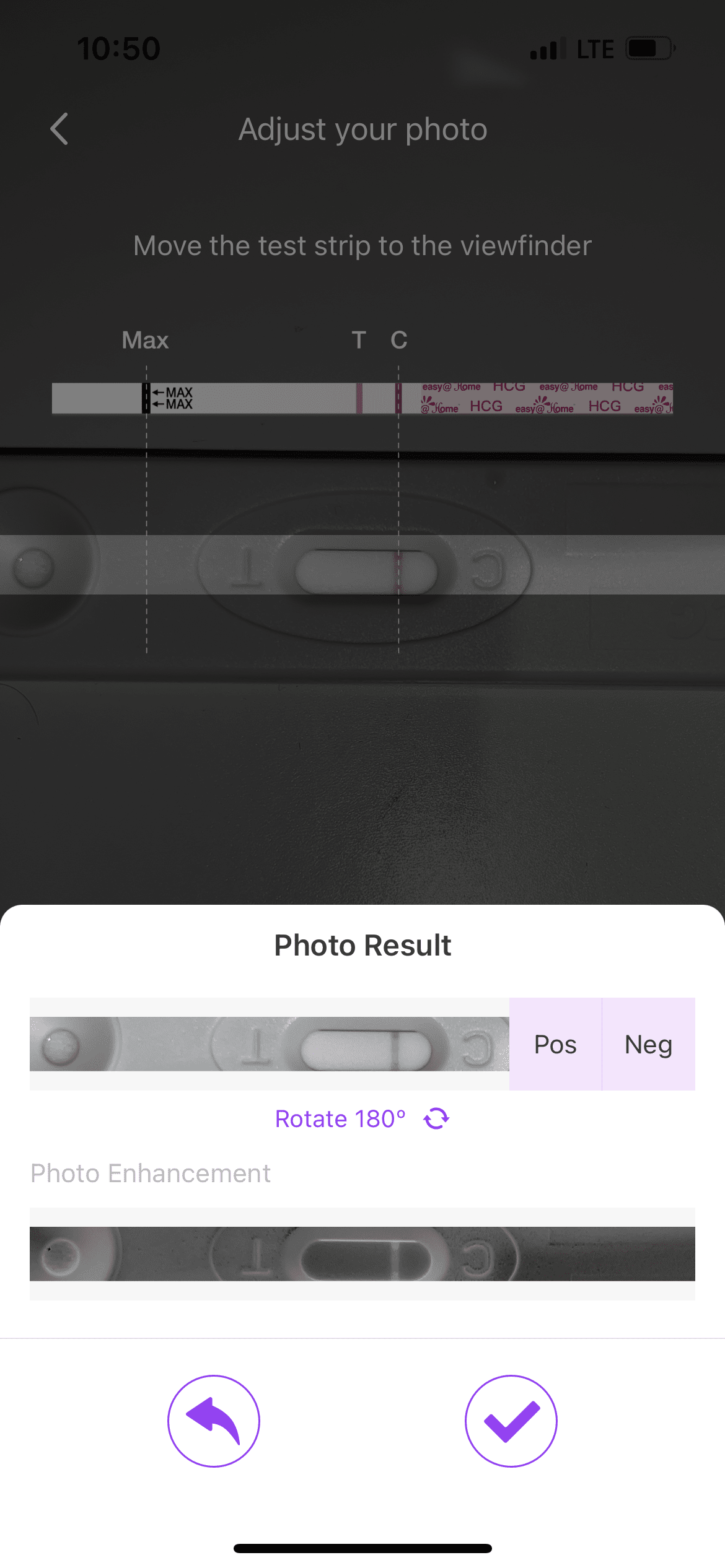This screenshot has width=725, height=1568.
Task: Tap the Photo Result strip thumbnail
Action: 270,1044
